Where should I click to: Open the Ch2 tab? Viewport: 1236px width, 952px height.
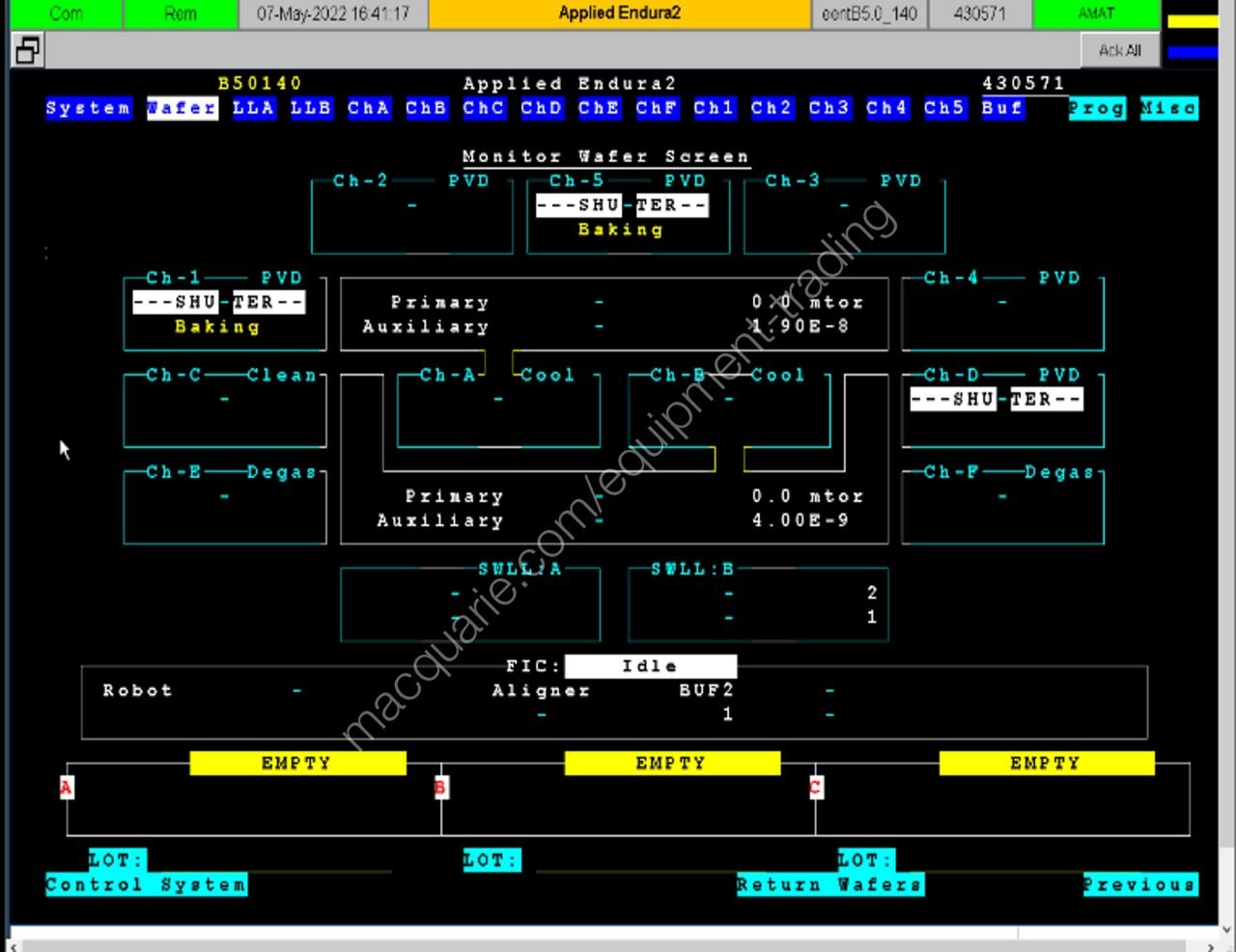772,108
